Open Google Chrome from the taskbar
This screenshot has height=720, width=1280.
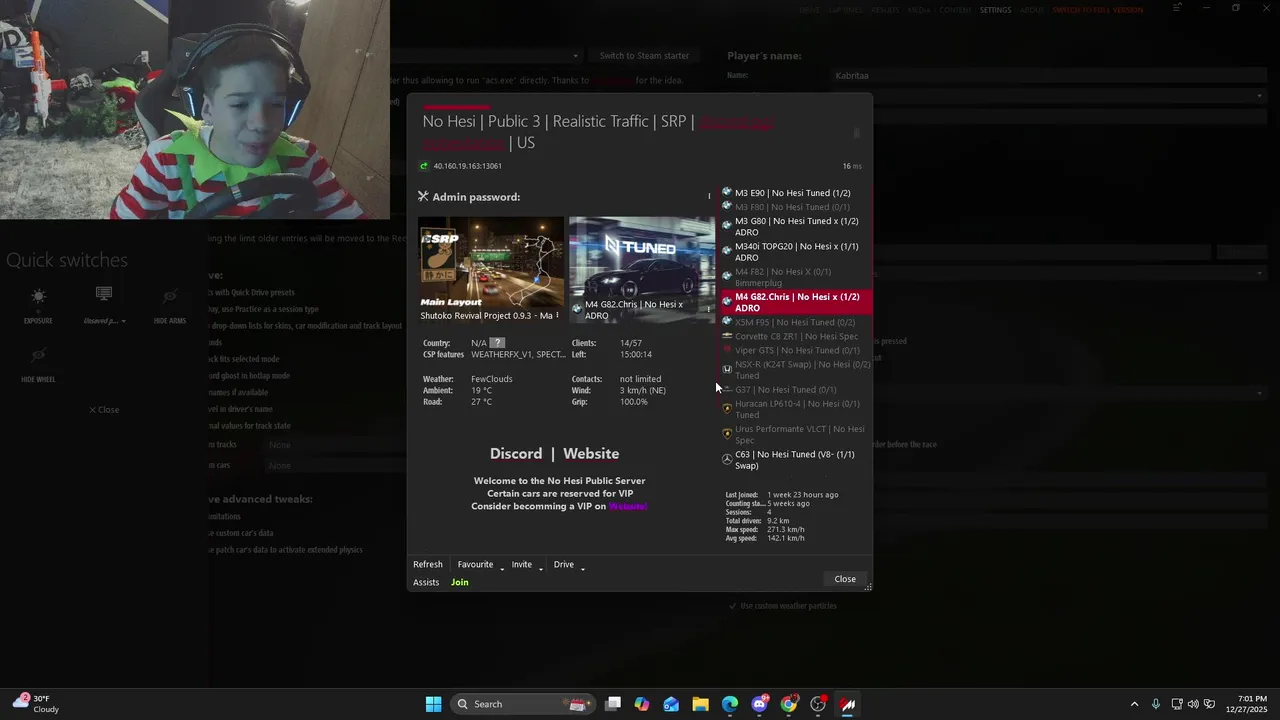[x=789, y=704]
